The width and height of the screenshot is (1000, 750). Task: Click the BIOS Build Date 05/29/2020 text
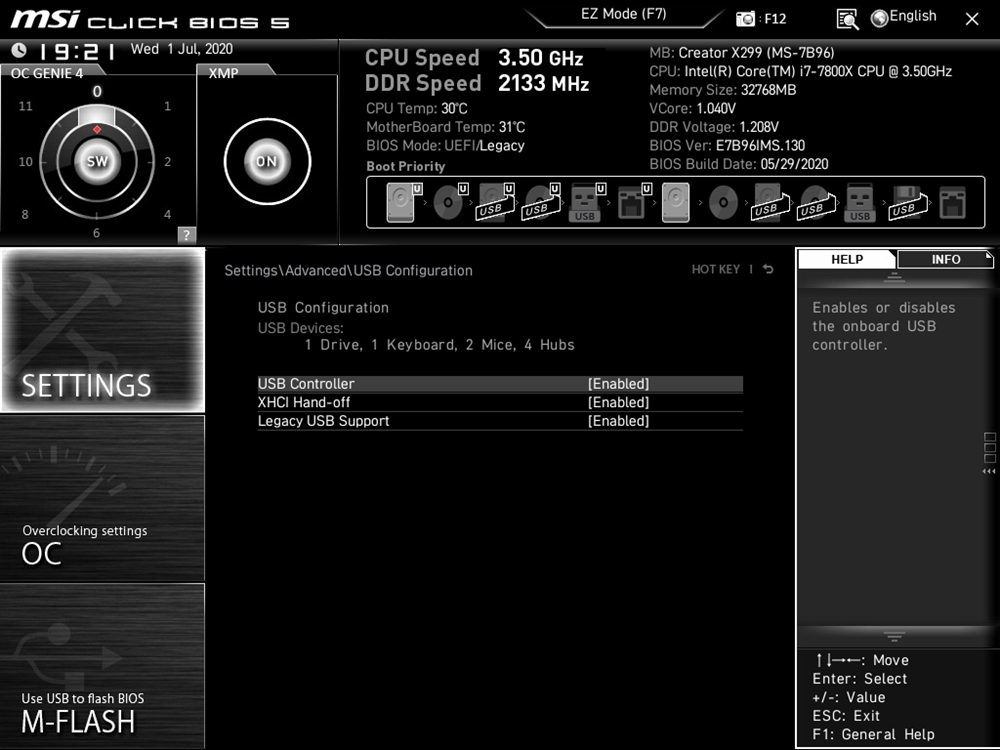(739, 164)
